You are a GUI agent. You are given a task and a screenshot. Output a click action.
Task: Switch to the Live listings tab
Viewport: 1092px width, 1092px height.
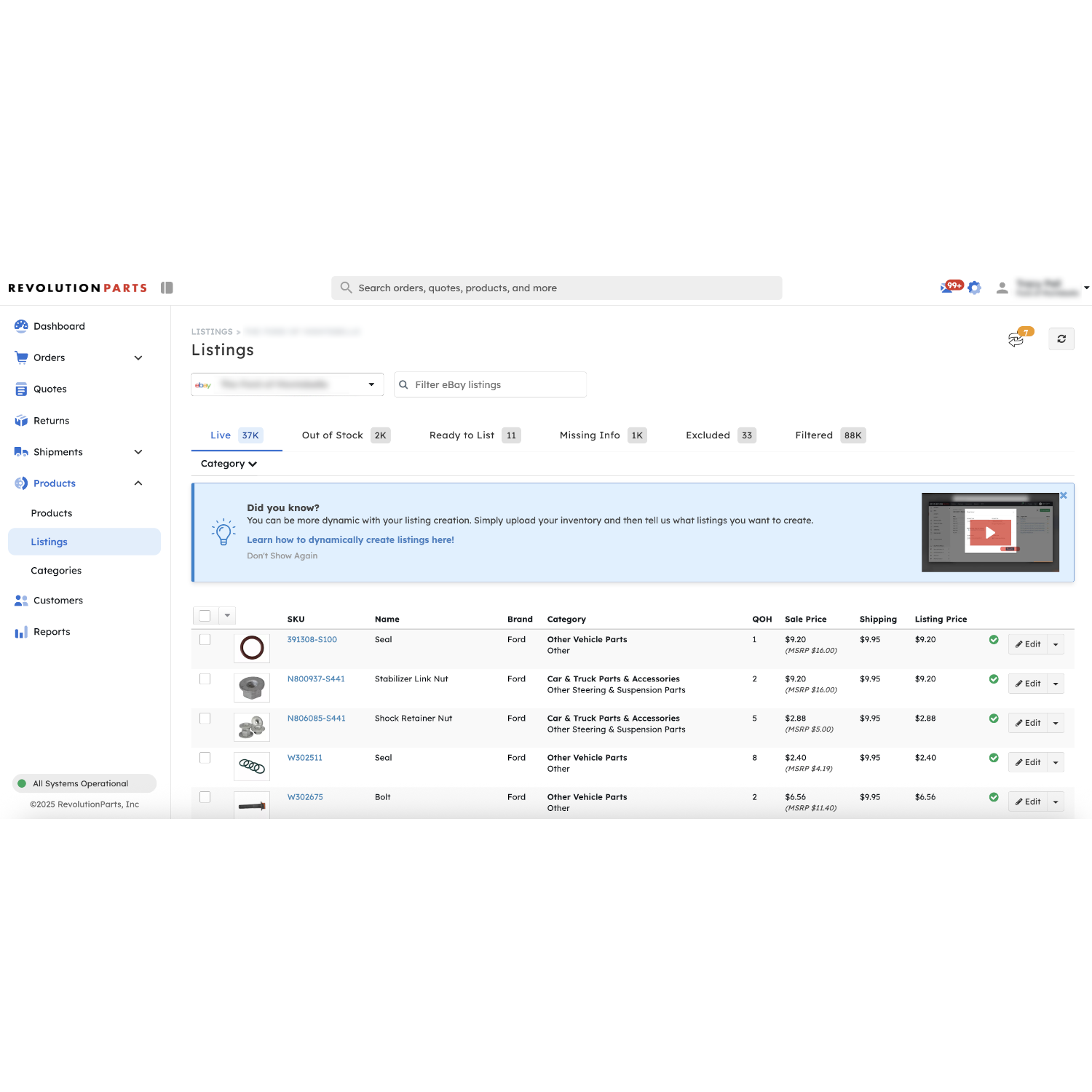[237, 435]
